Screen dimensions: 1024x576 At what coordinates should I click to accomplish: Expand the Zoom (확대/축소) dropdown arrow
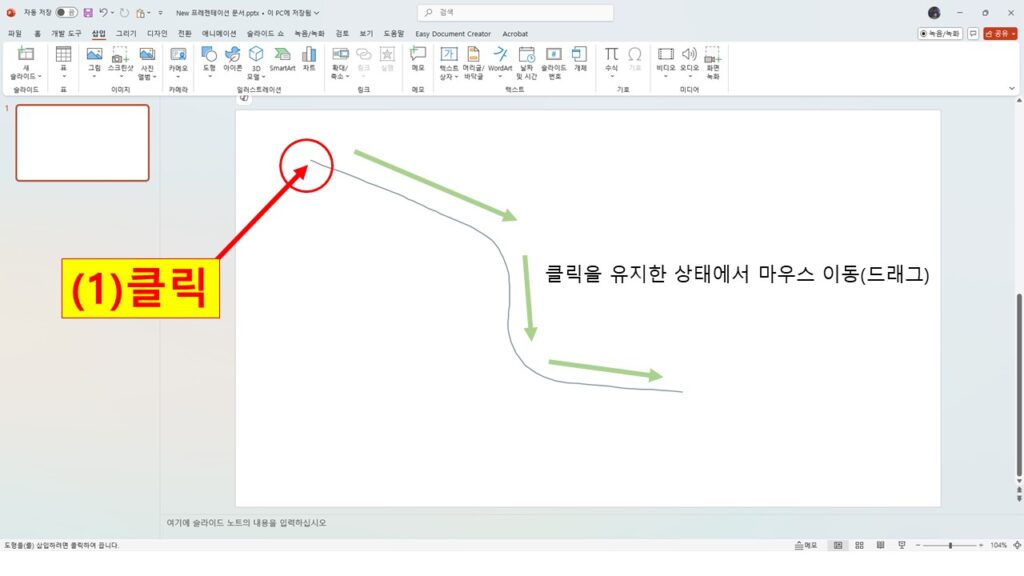[x=347, y=76]
